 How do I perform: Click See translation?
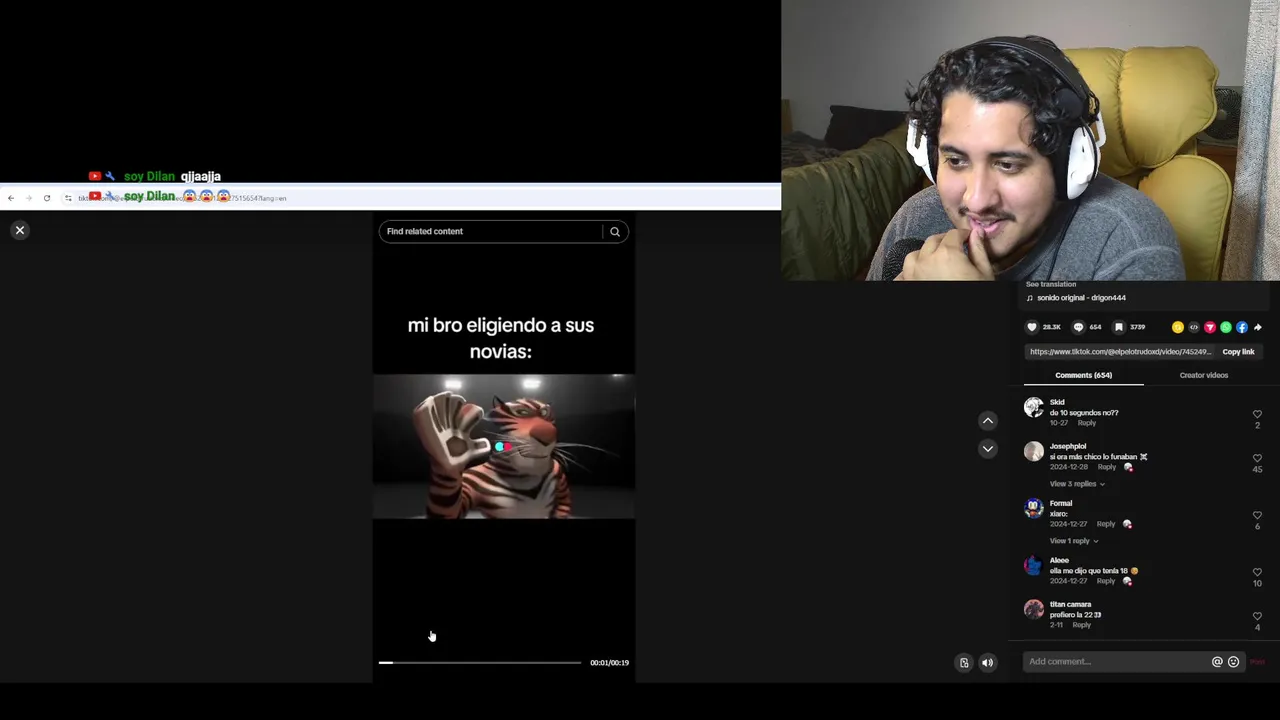click(1051, 285)
